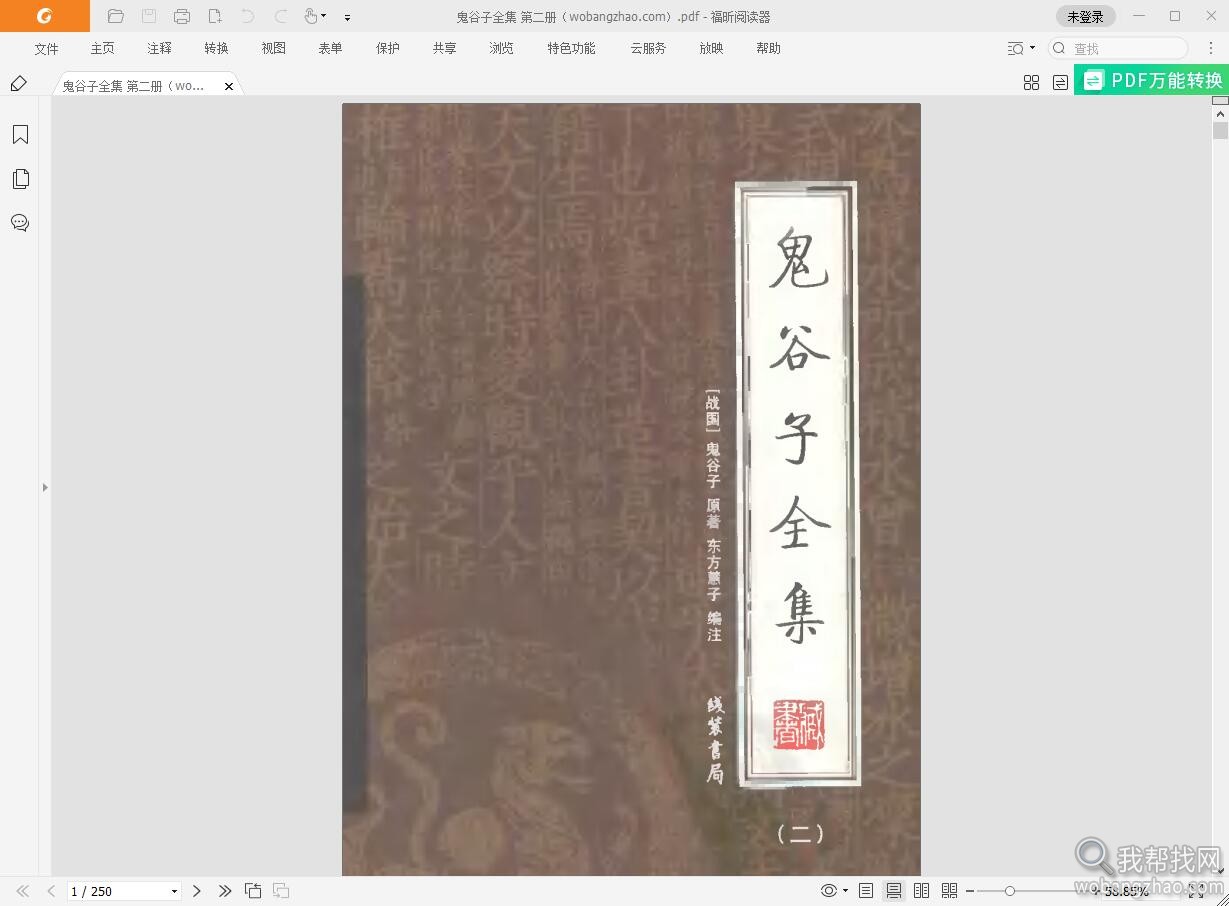Click the four-squares tab grid icon
1229x906 pixels.
pyautogui.click(x=1032, y=83)
